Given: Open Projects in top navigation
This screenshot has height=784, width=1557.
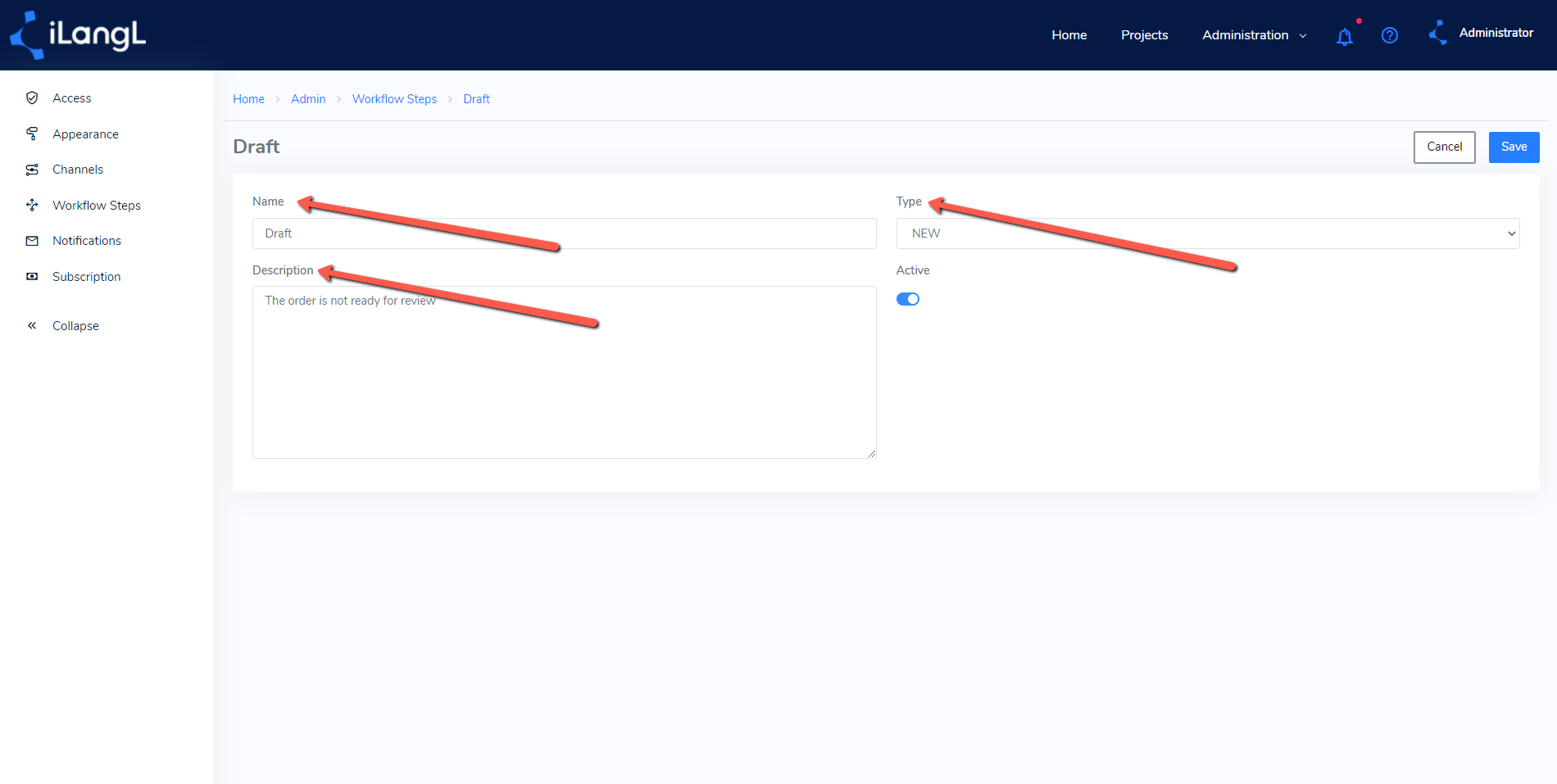Looking at the screenshot, I should 1145,35.
